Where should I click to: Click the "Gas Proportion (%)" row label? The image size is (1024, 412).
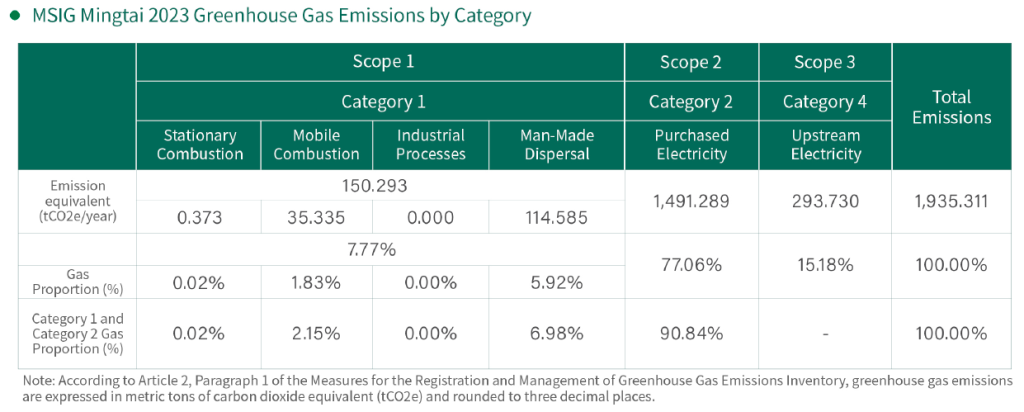coord(77,283)
